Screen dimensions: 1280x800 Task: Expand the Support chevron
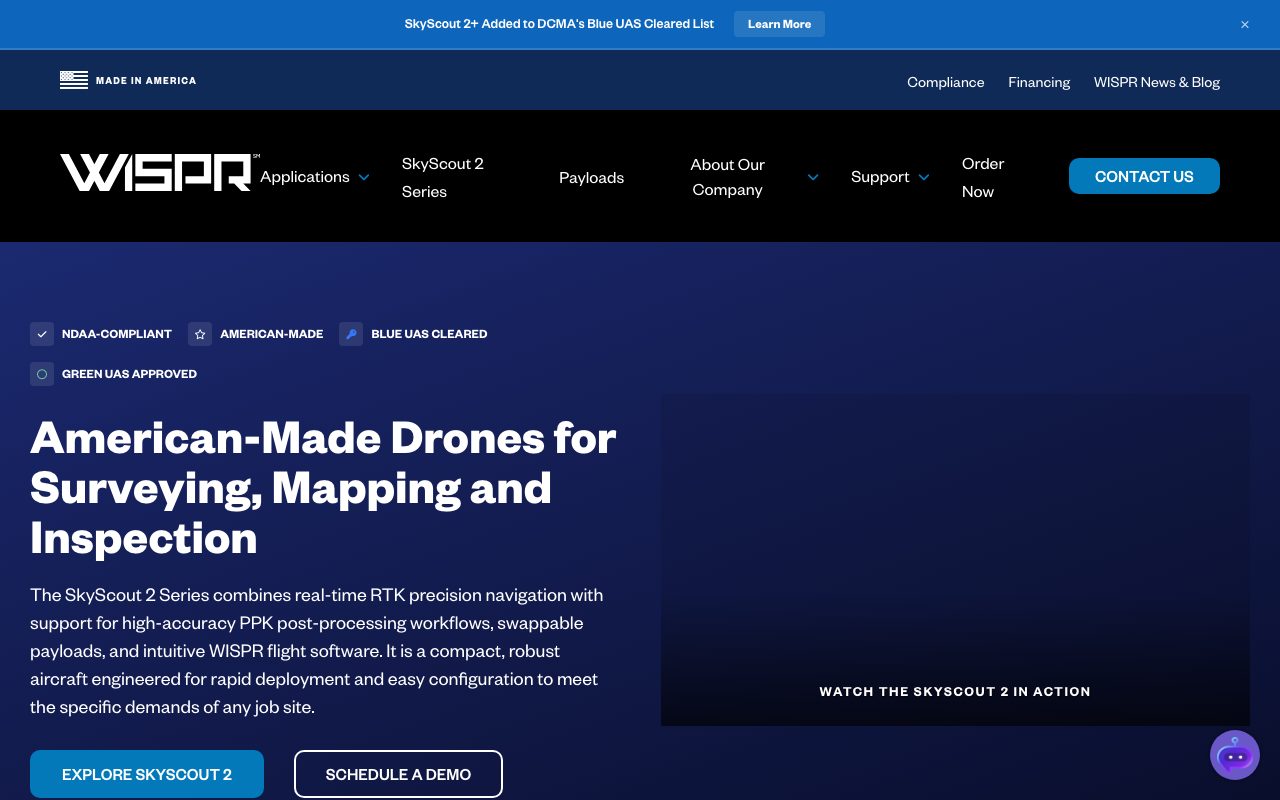[924, 177]
